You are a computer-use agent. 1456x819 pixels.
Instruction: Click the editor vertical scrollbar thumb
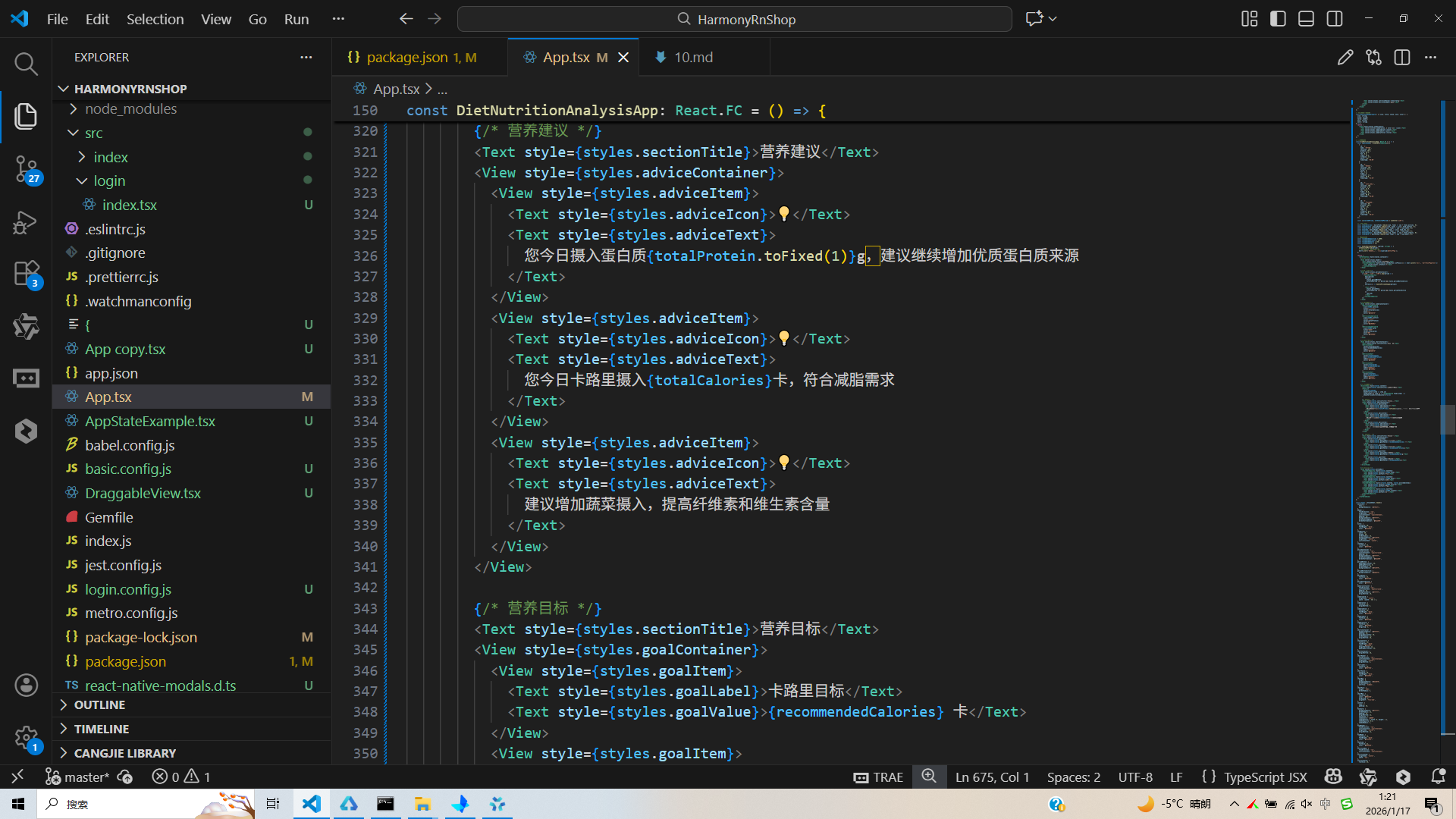(x=1447, y=419)
